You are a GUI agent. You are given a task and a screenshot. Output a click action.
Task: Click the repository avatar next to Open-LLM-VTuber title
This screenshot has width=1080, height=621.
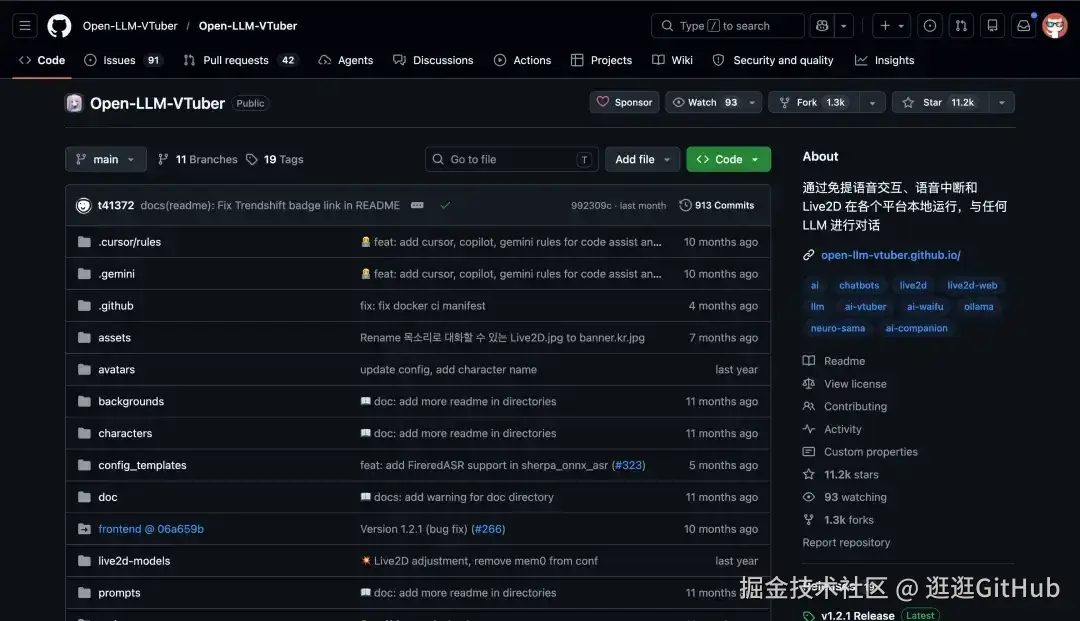point(74,103)
